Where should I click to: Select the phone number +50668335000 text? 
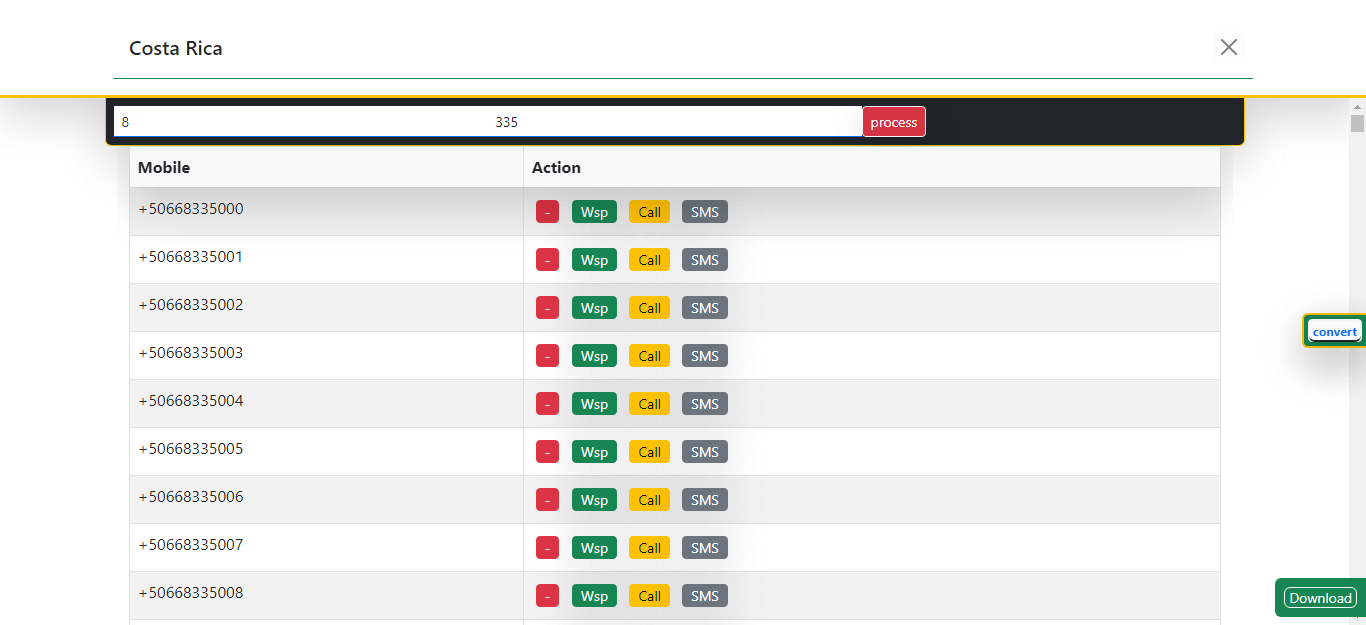[191, 209]
